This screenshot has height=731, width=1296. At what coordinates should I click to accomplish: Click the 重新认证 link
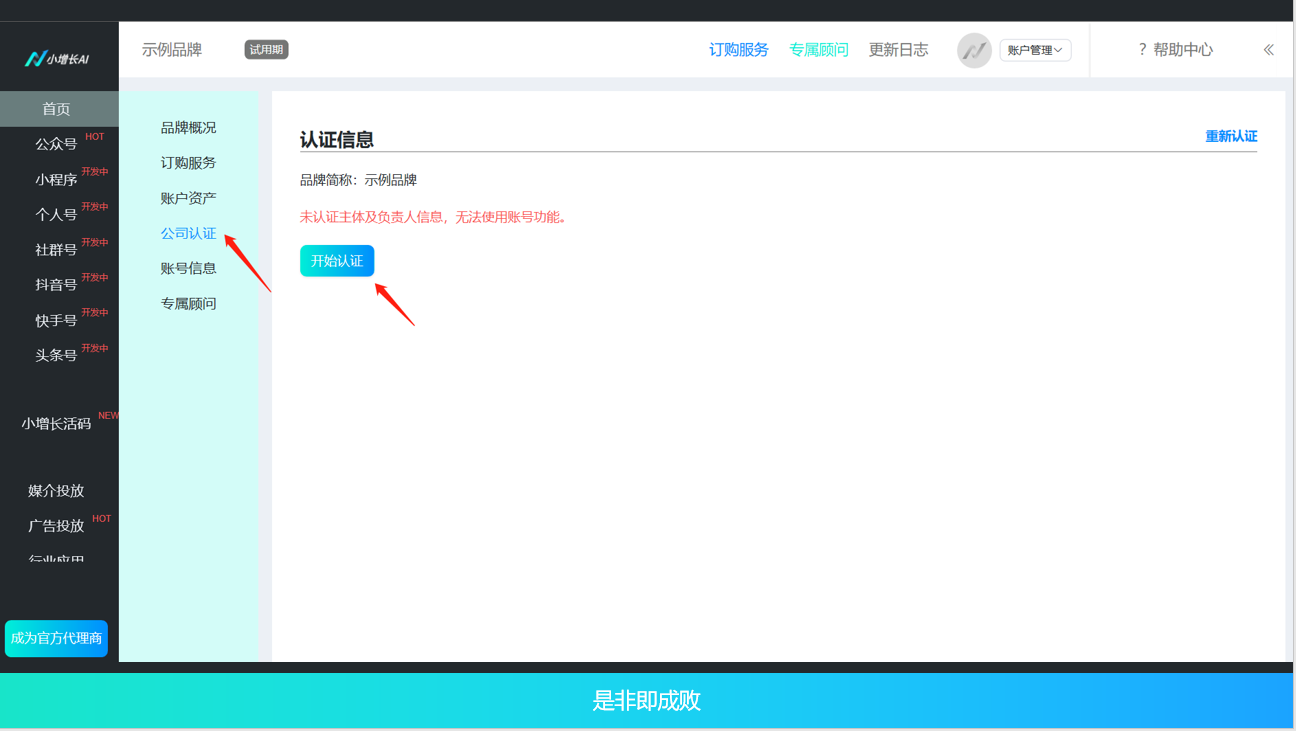pyautogui.click(x=1231, y=136)
